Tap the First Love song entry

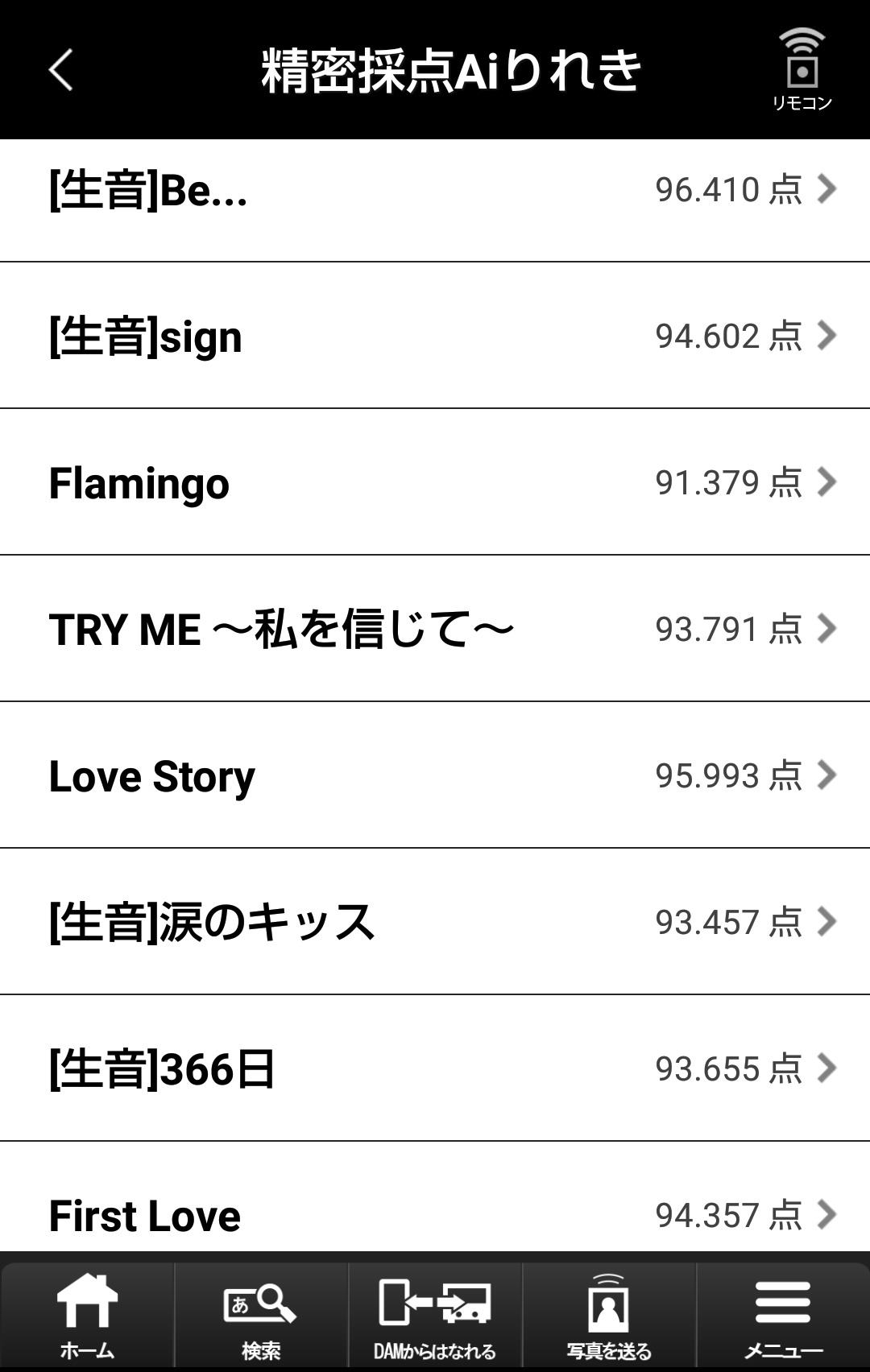tap(145, 1216)
